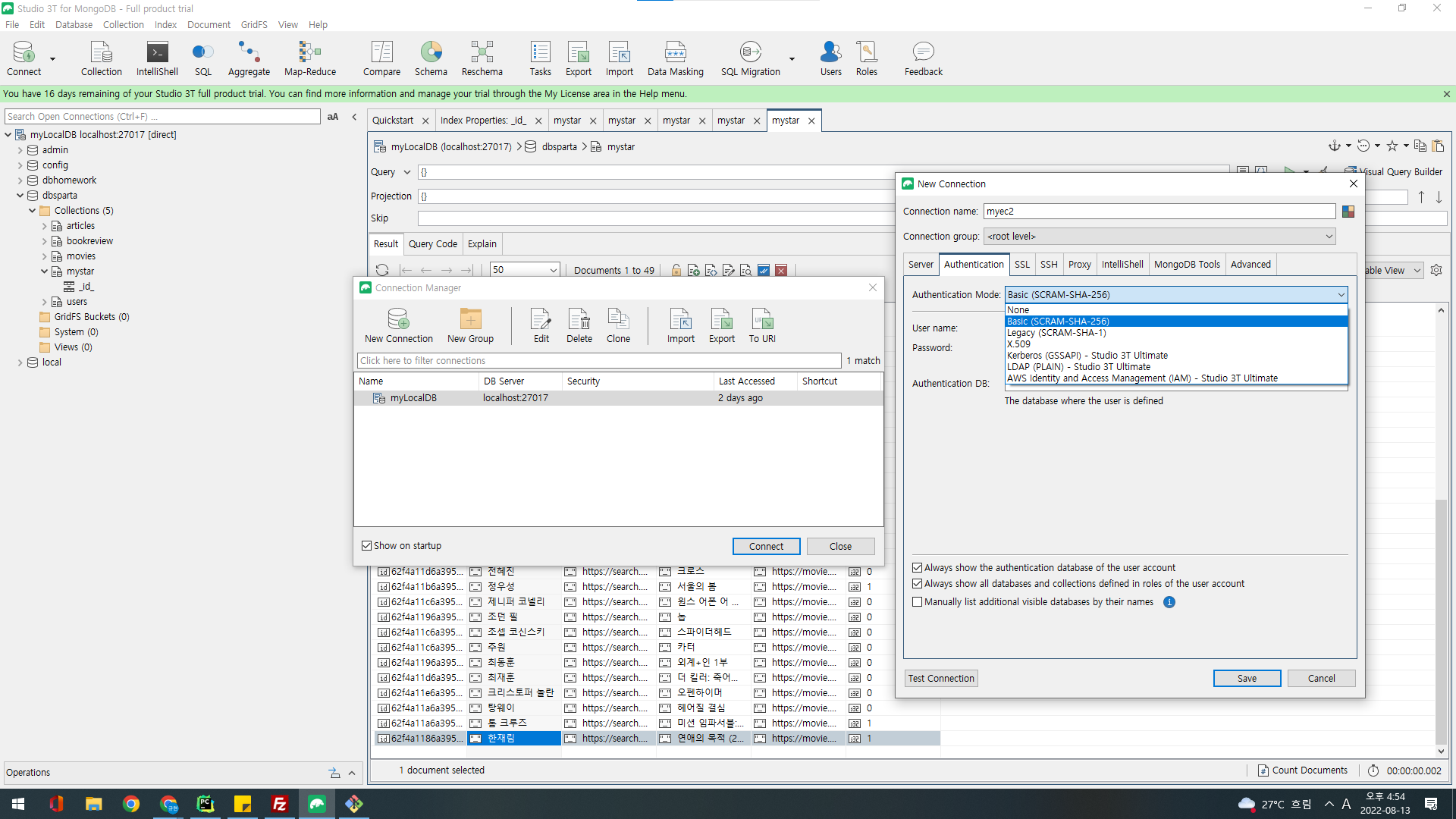
Task: Save the new connection
Action: tap(1247, 679)
